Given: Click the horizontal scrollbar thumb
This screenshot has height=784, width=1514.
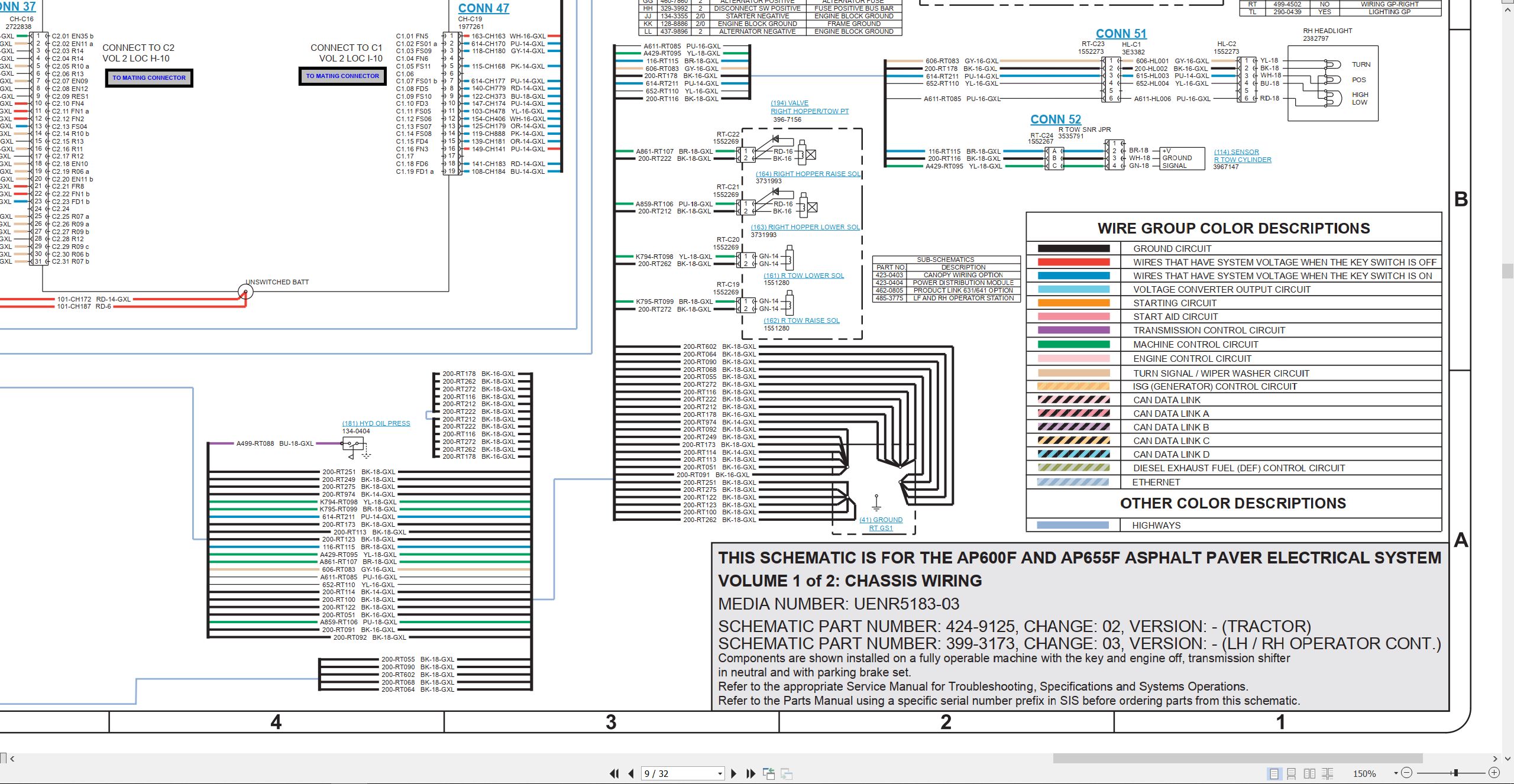Looking at the screenshot, I should (x=1238, y=759).
